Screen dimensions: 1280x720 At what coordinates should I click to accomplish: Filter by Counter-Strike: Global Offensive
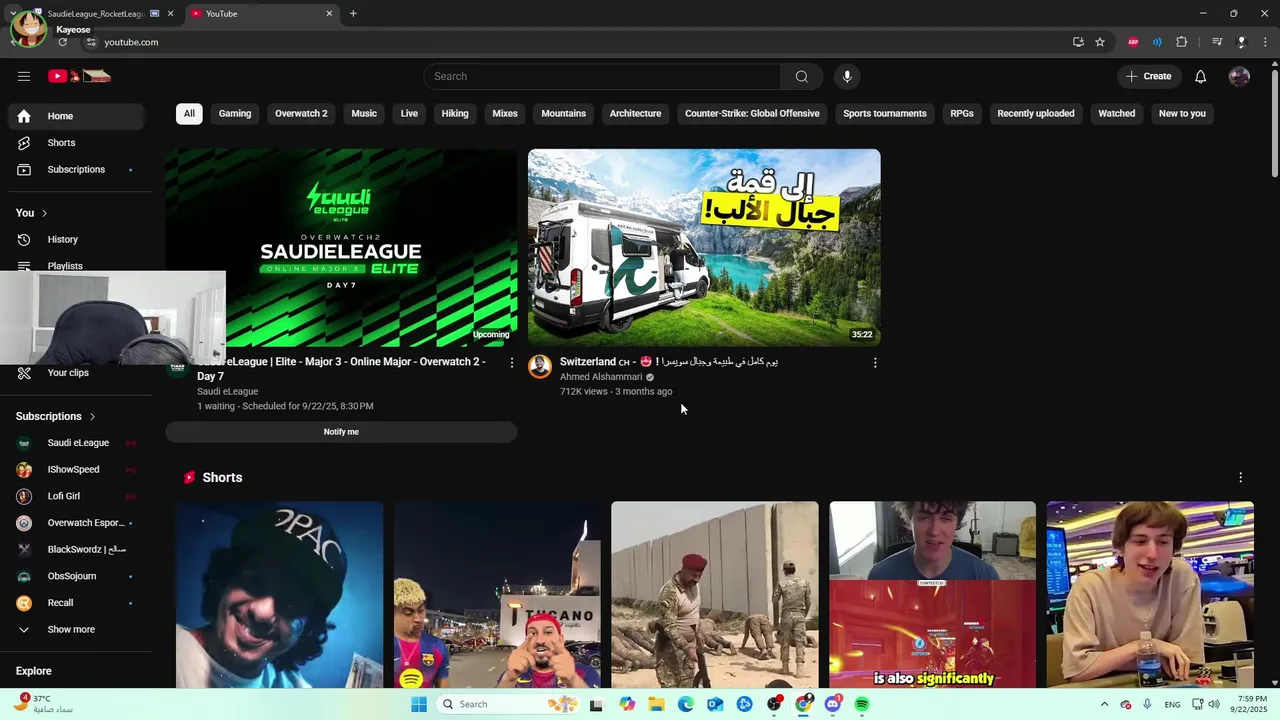point(752,114)
